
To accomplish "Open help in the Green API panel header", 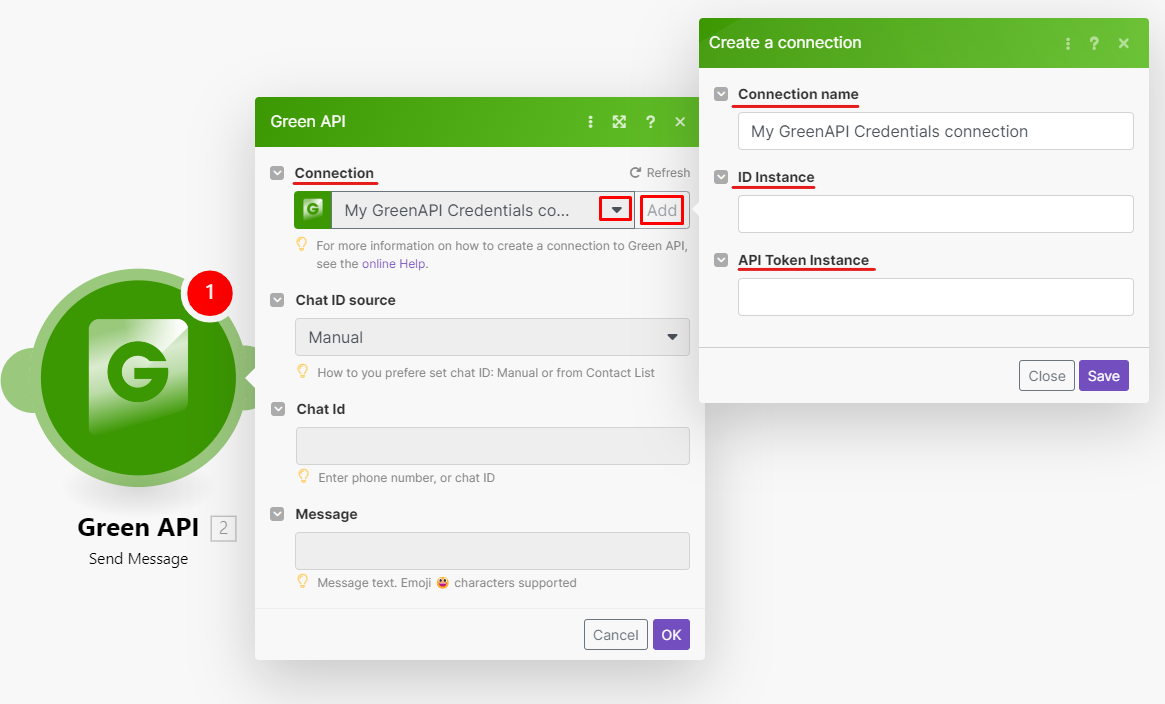I will click(x=650, y=122).
